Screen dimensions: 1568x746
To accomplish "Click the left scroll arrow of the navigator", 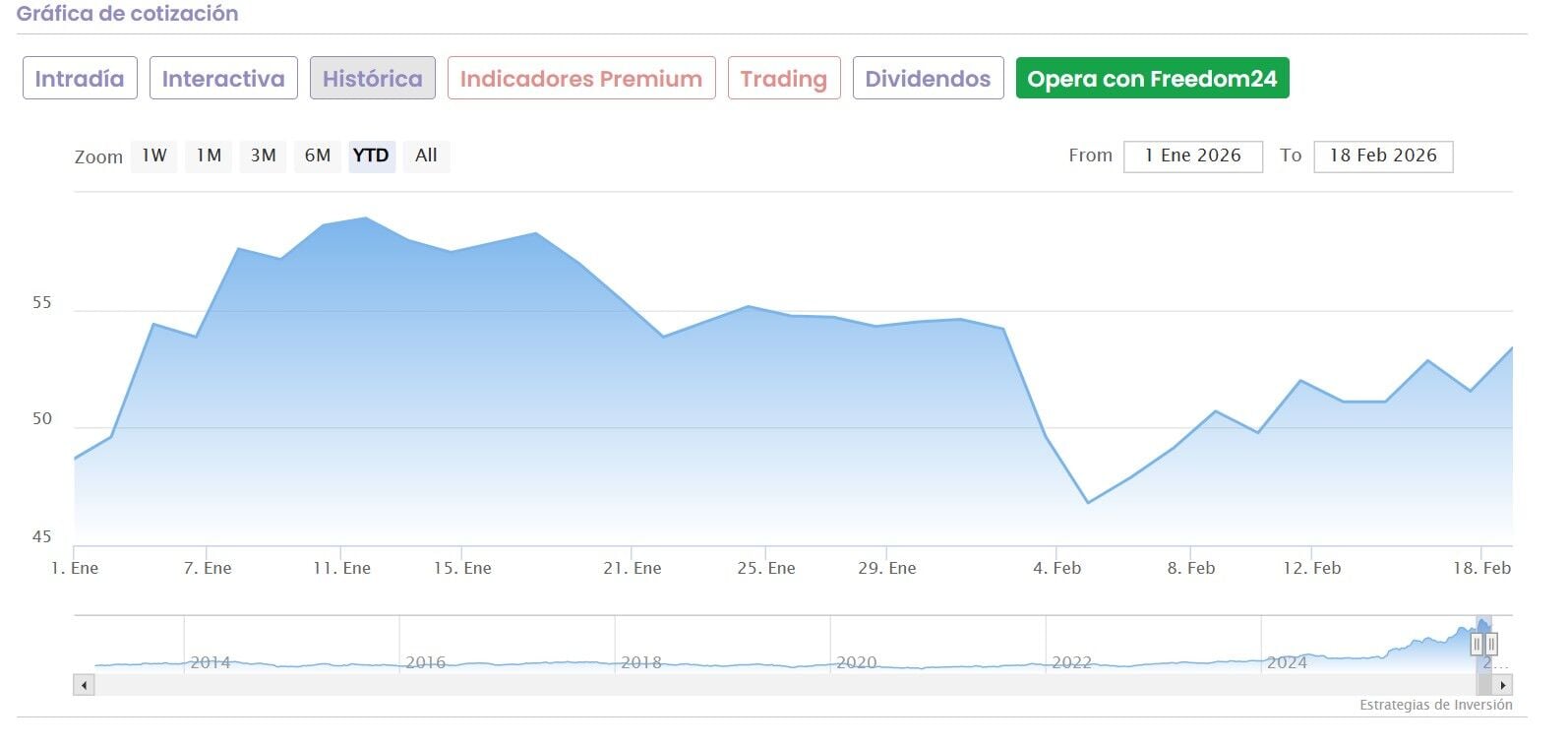I will [85, 685].
